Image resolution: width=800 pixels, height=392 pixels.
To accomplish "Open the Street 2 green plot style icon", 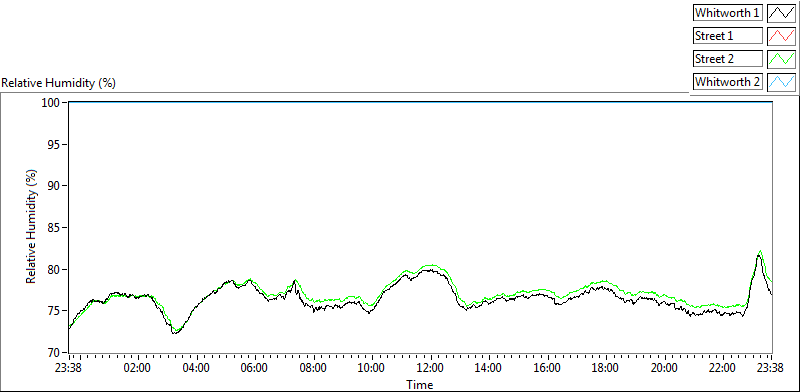I will tap(781, 59).
